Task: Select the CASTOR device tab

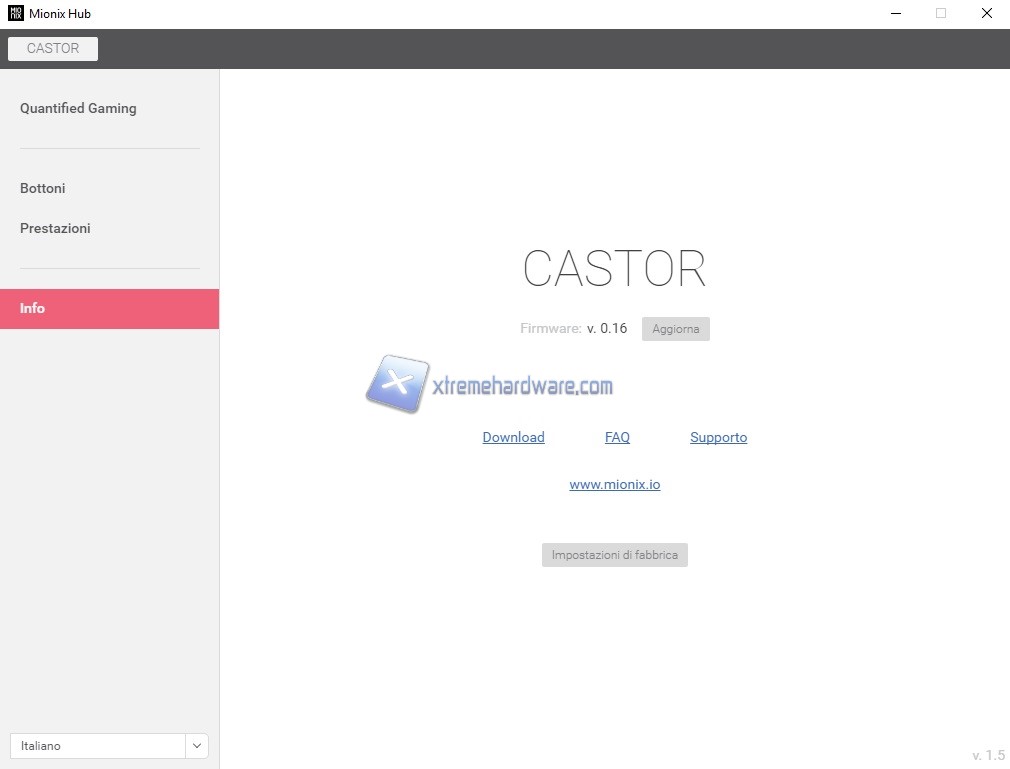Action: click(x=53, y=49)
